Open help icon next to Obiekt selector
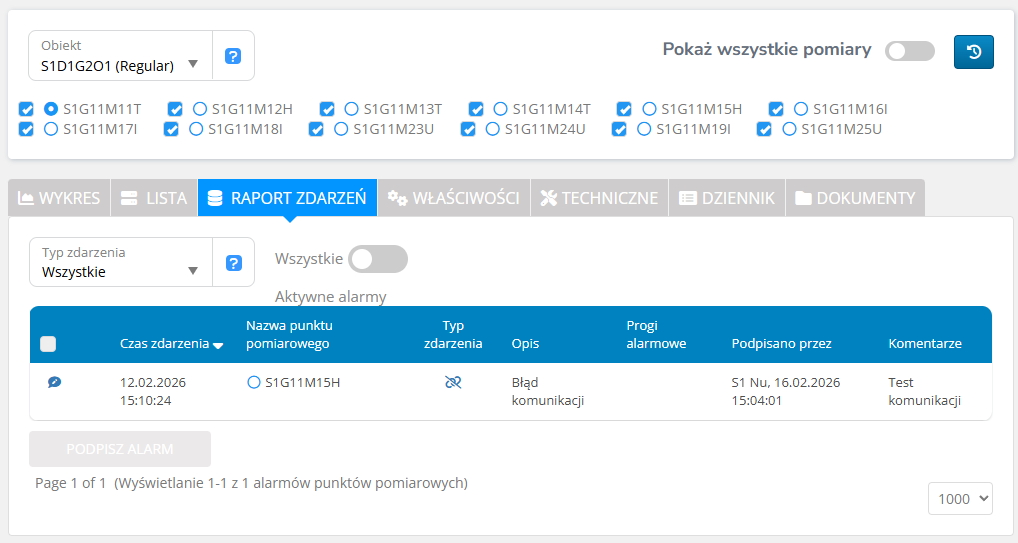The image size is (1018, 543). (233, 56)
